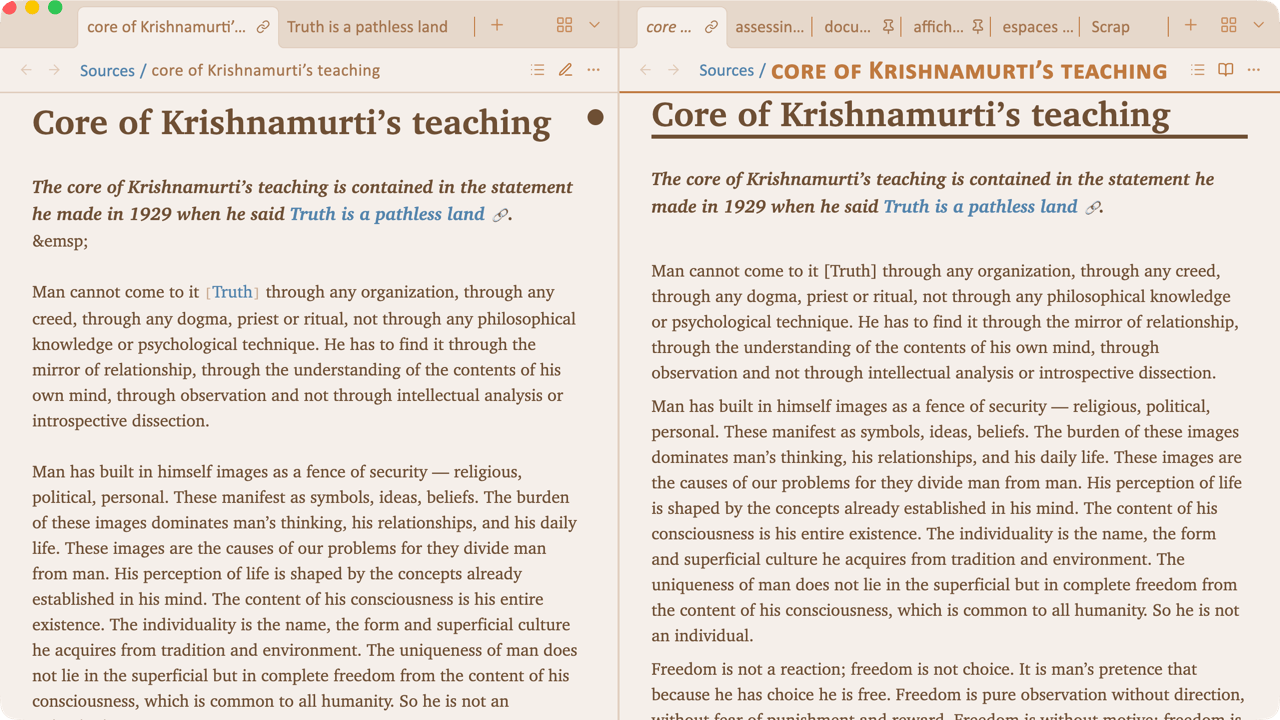
Task: Open Sources folder breadcrumb in left pane
Action: pos(107,70)
